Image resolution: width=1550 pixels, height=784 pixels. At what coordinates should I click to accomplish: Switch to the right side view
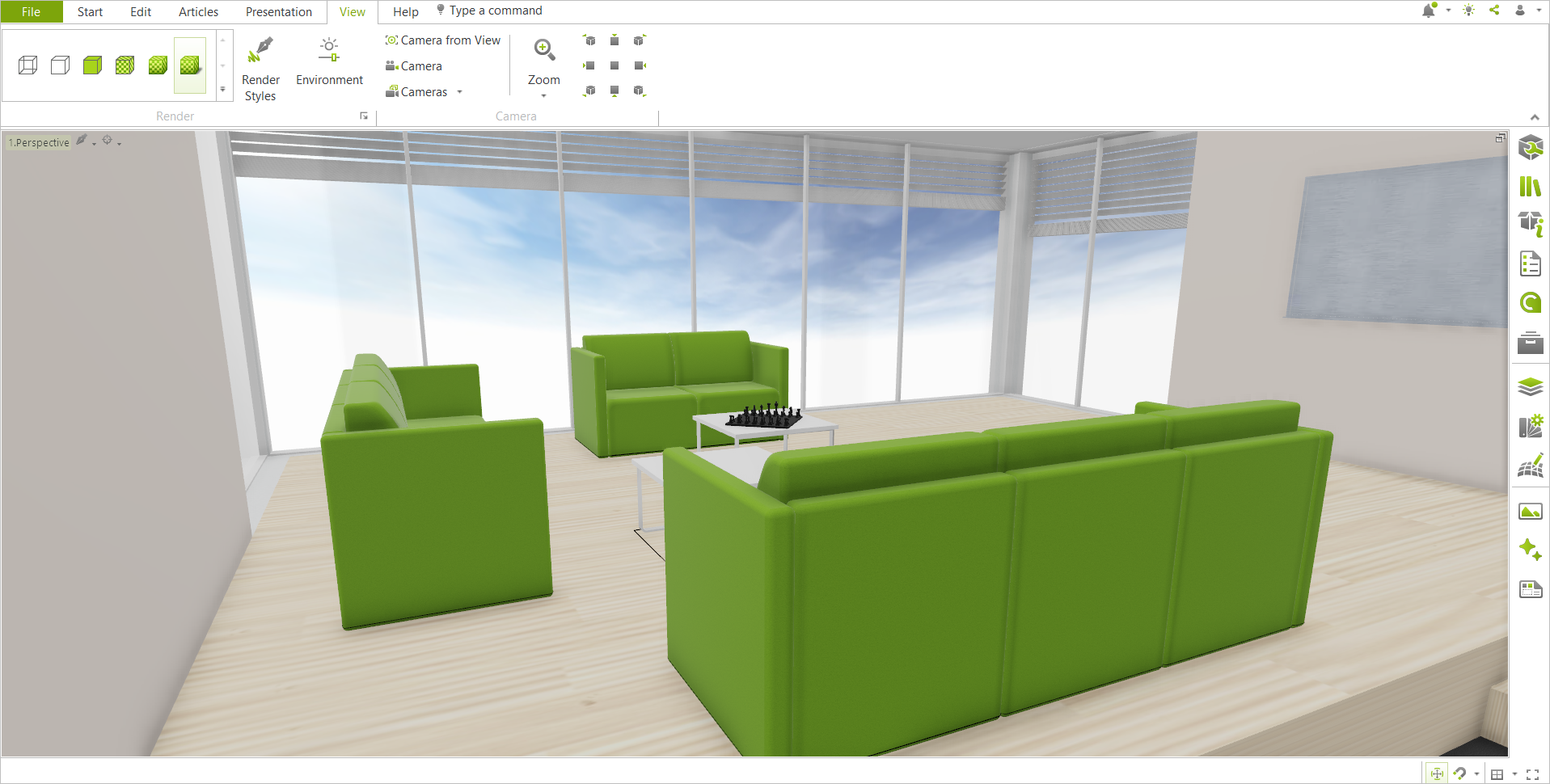(640, 65)
